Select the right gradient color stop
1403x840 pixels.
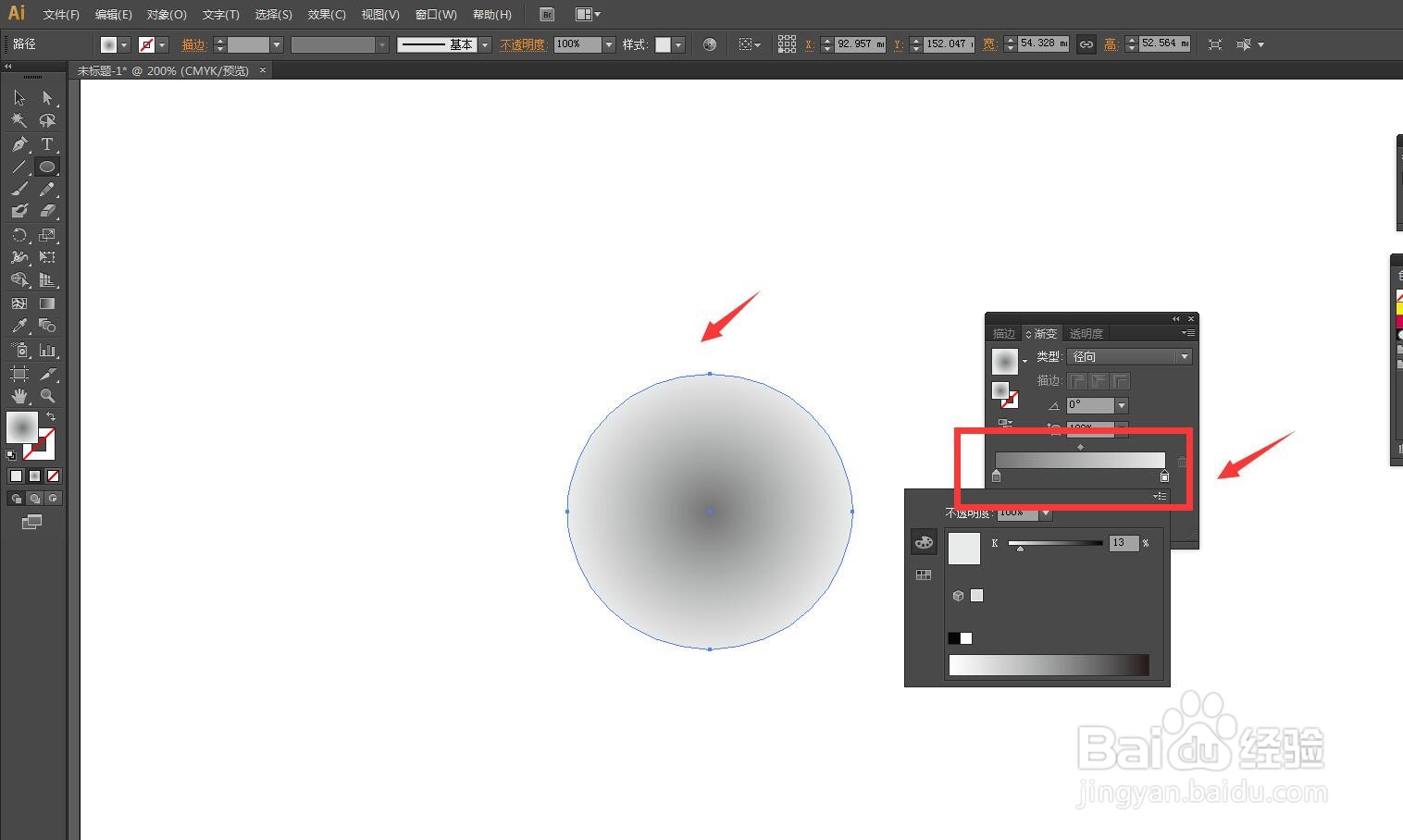pos(1164,476)
